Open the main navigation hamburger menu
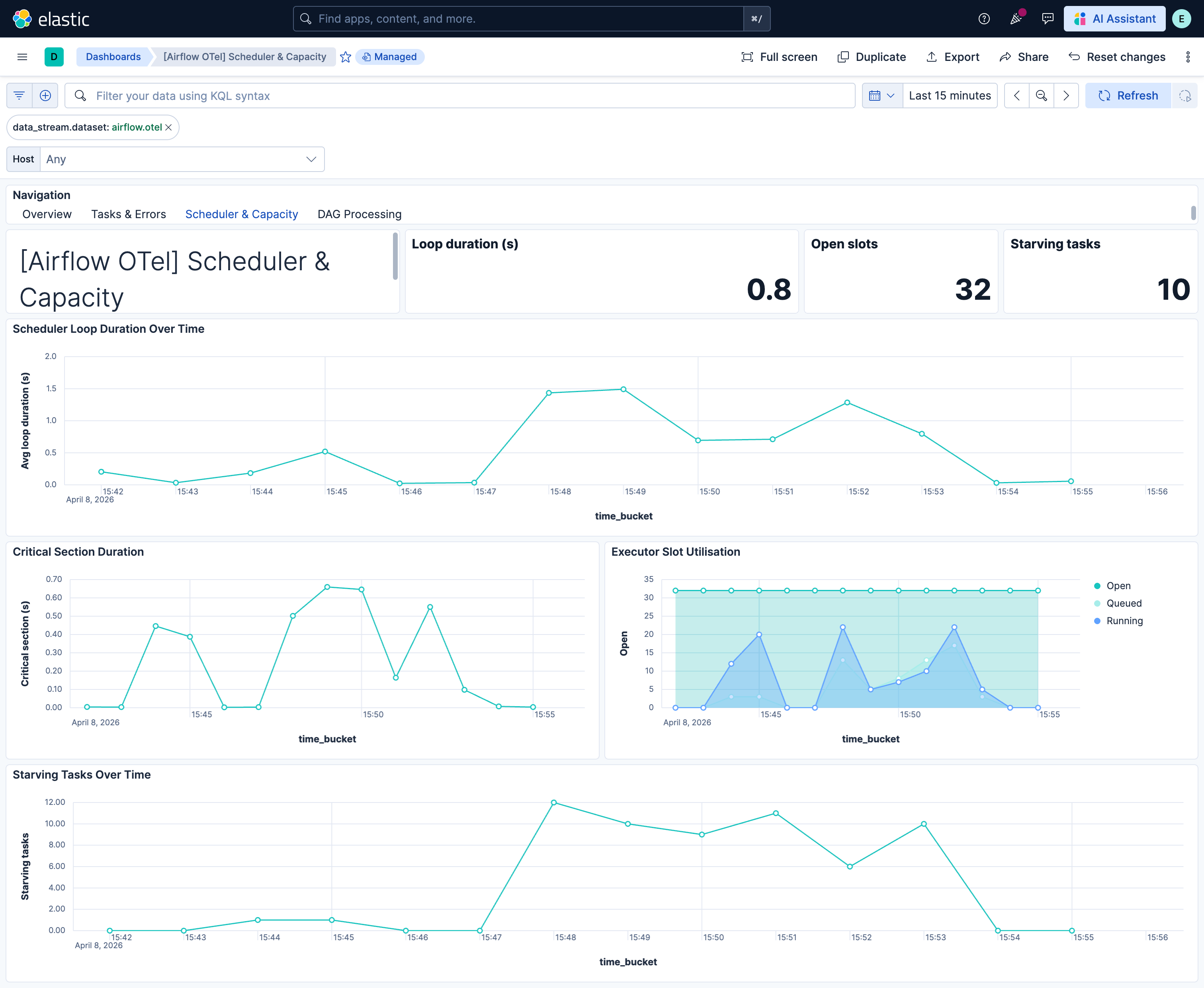The image size is (1204, 988). pyautogui.click(x=21, y=57)
